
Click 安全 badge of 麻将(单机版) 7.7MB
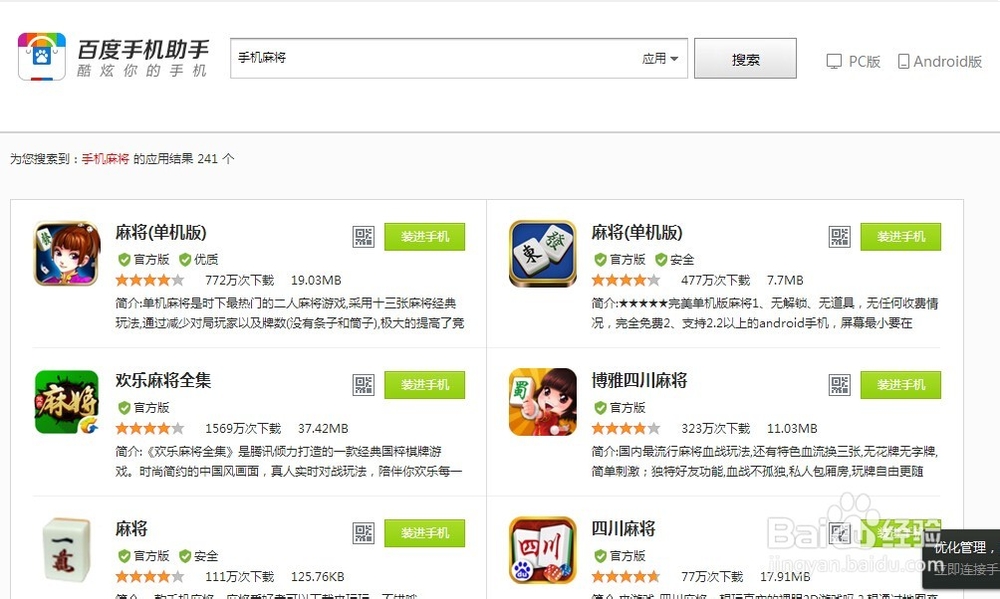point(674,259)
